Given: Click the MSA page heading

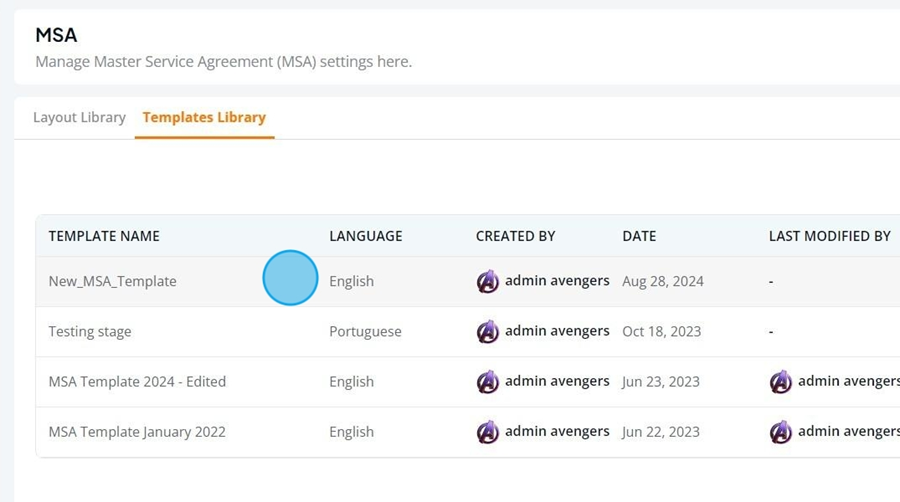Looking at the screenshot, I should tap(56, 35).
